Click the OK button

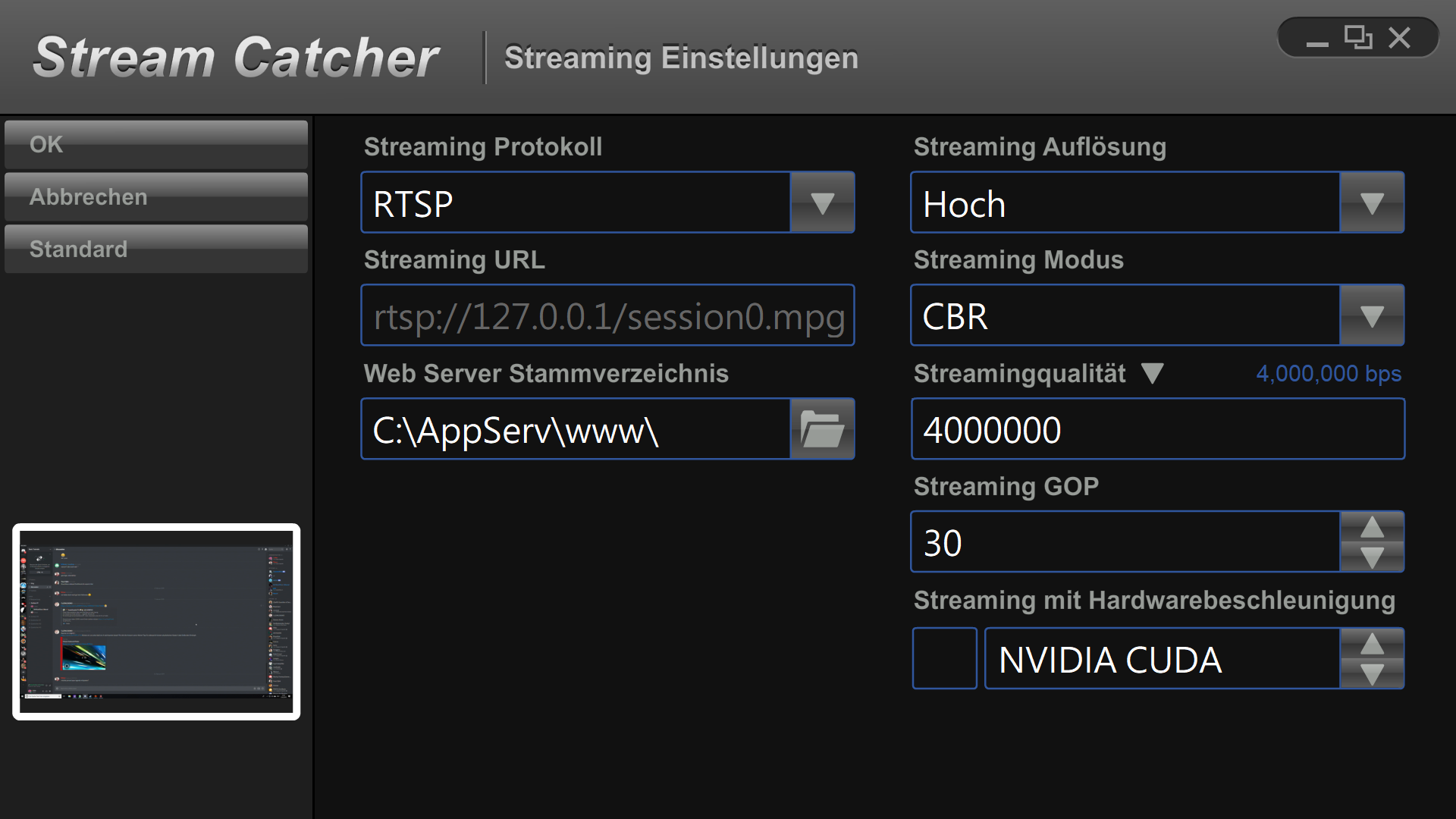pyautogui.click(x=156, y=144)
